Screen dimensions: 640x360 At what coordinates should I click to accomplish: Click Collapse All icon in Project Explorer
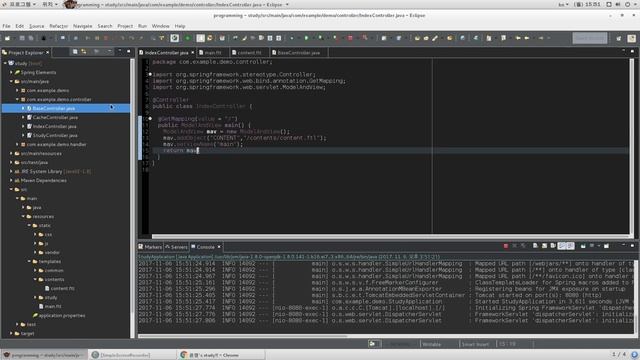tap(75, 52)
